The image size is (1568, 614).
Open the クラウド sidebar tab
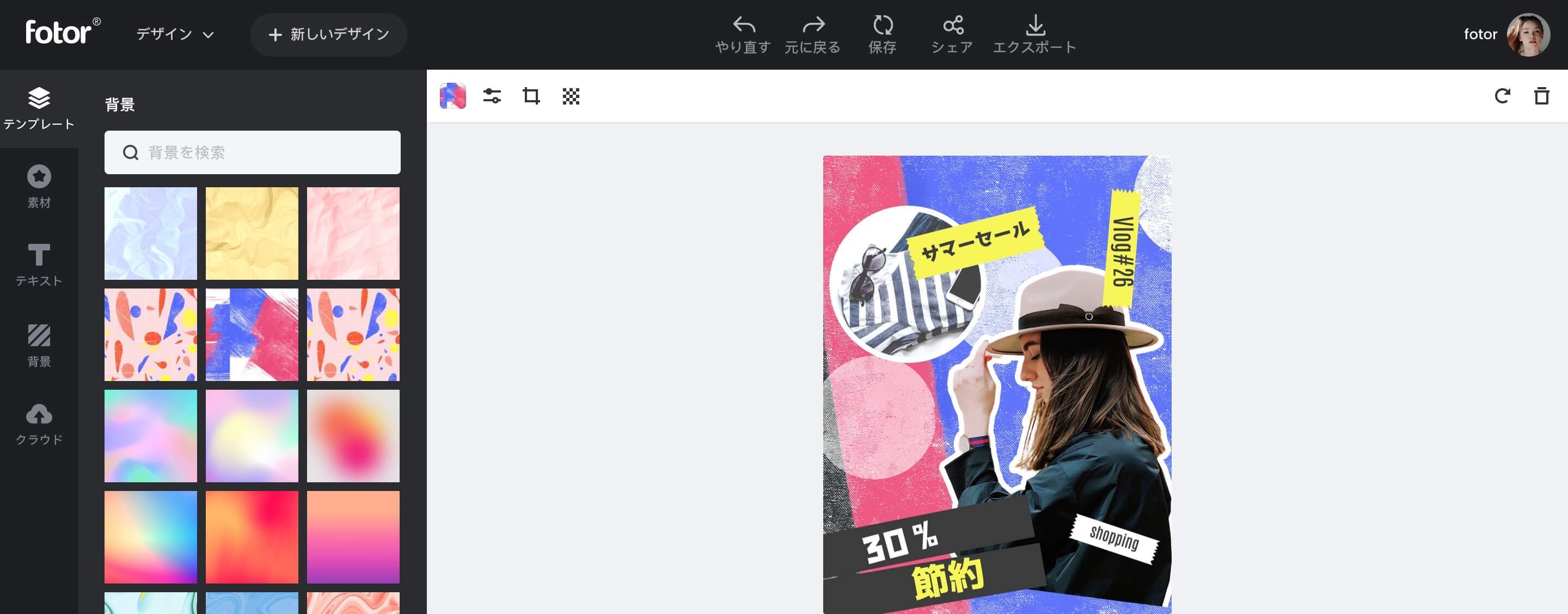tap(39, 424)
